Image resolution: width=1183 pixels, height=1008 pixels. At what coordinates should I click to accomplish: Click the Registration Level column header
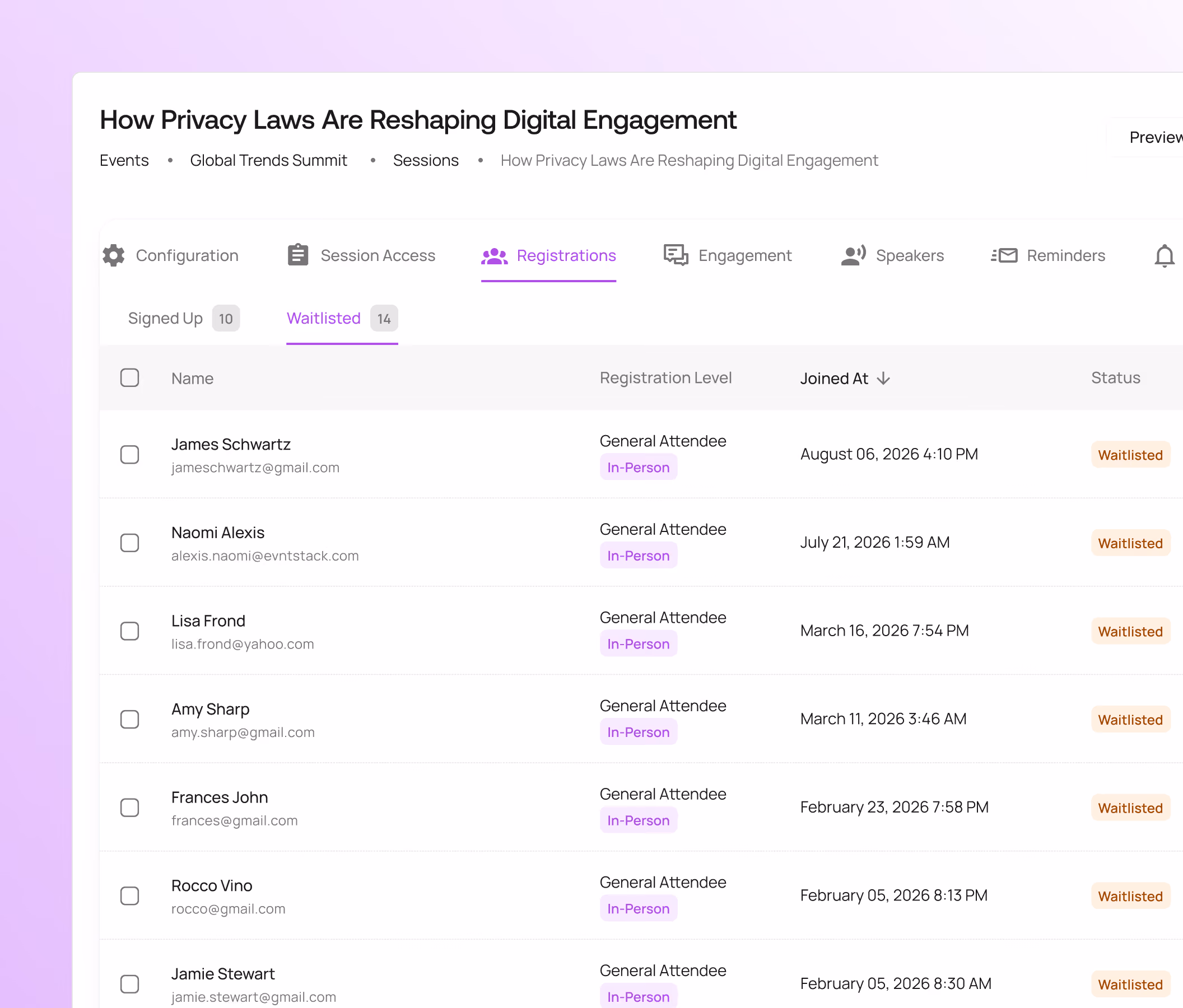pos(666,378)
